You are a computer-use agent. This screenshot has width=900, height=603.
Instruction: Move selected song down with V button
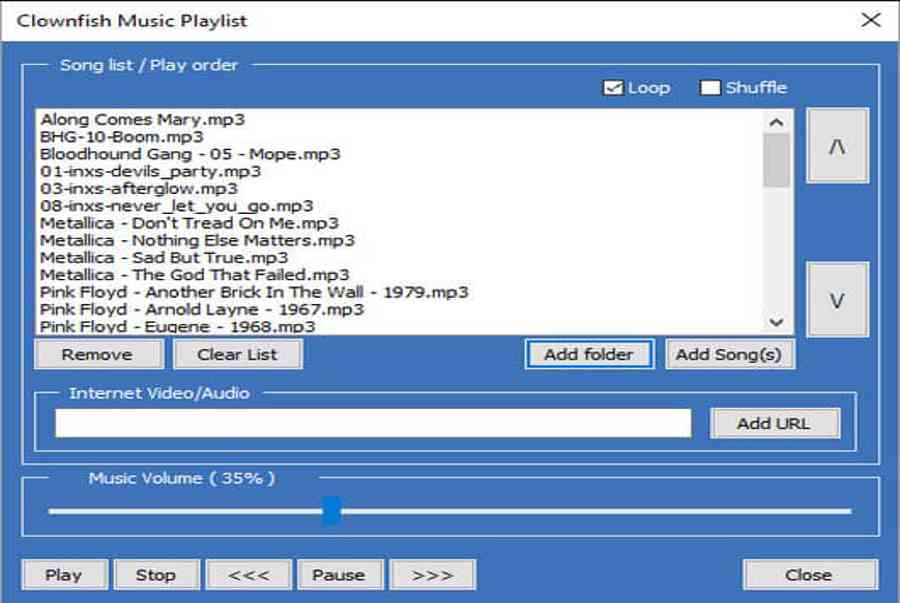(x=837, y=300)
